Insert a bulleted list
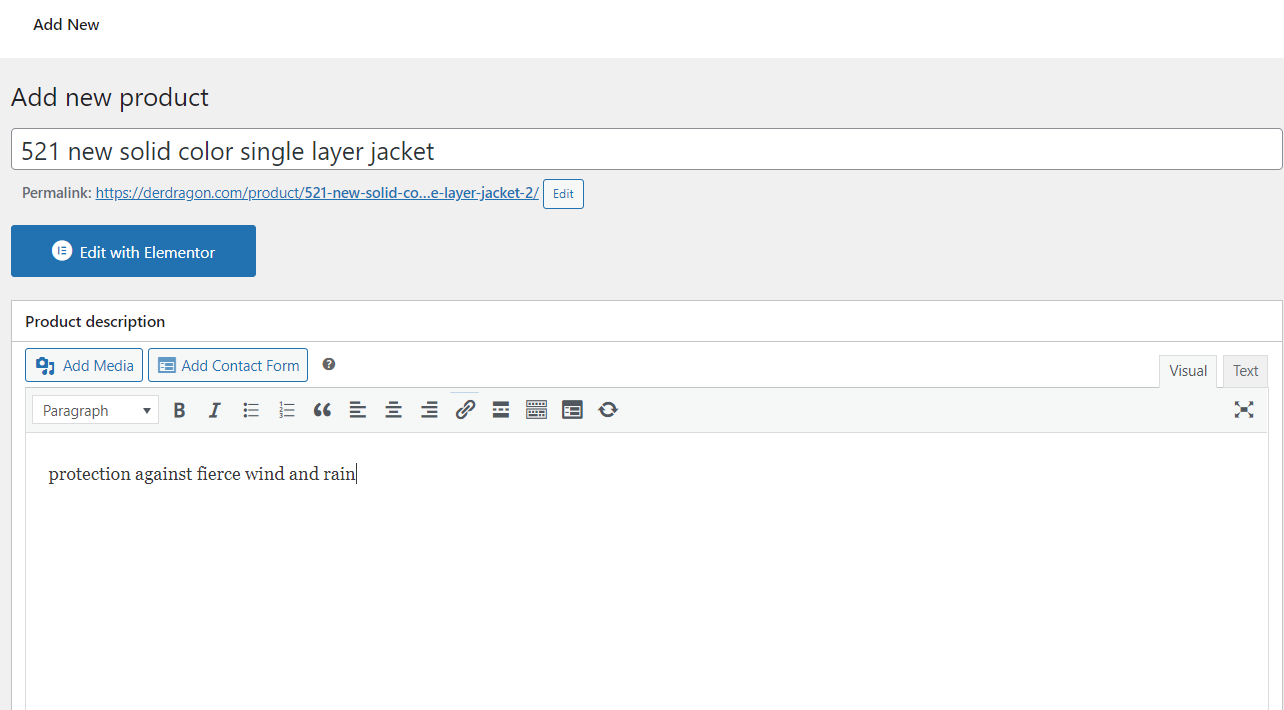This screenshot has height=710, width=1284. pos(251,410)
